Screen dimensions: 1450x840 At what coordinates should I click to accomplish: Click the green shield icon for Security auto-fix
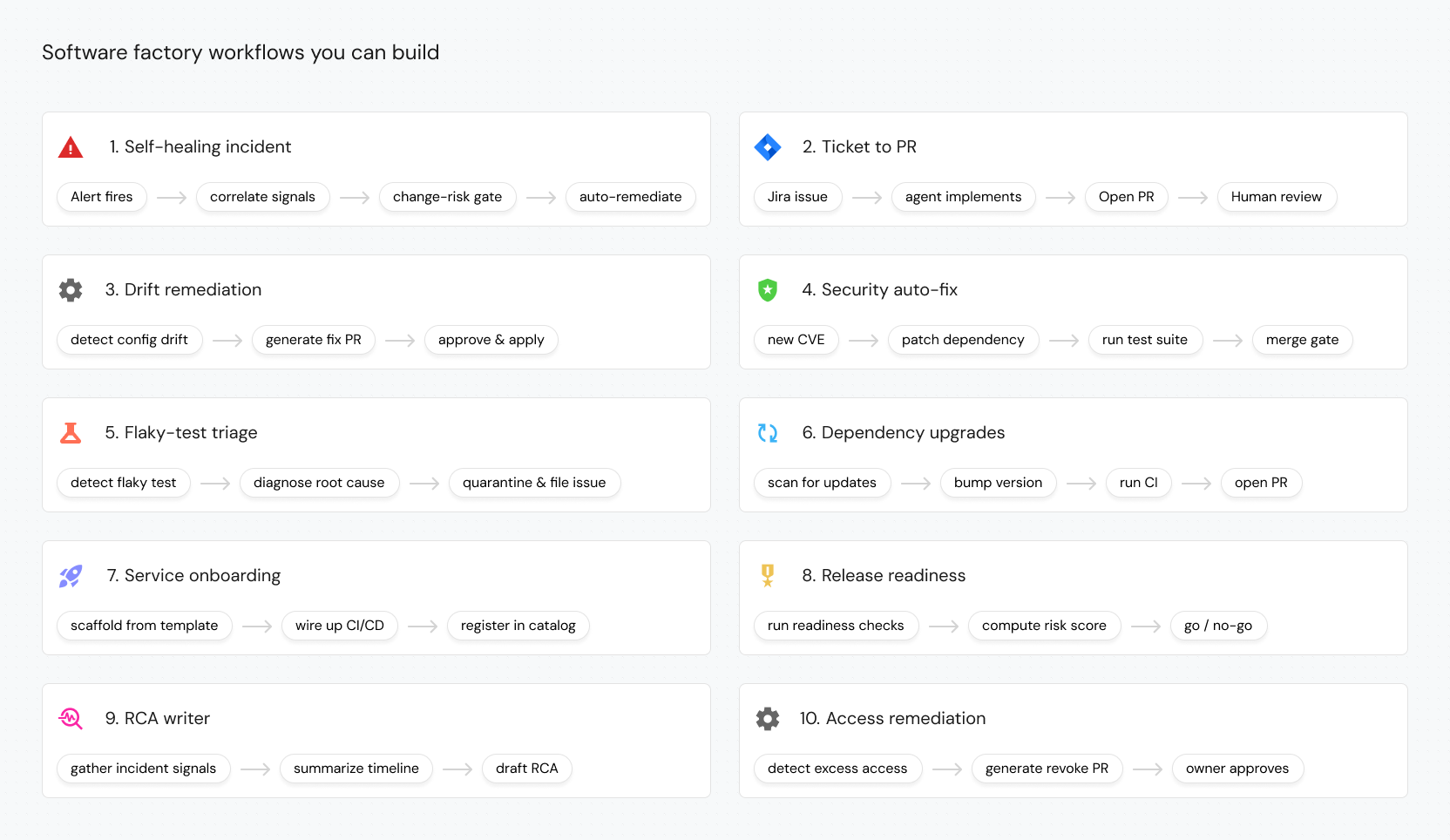pyautogui.click(x=768, y=290)
